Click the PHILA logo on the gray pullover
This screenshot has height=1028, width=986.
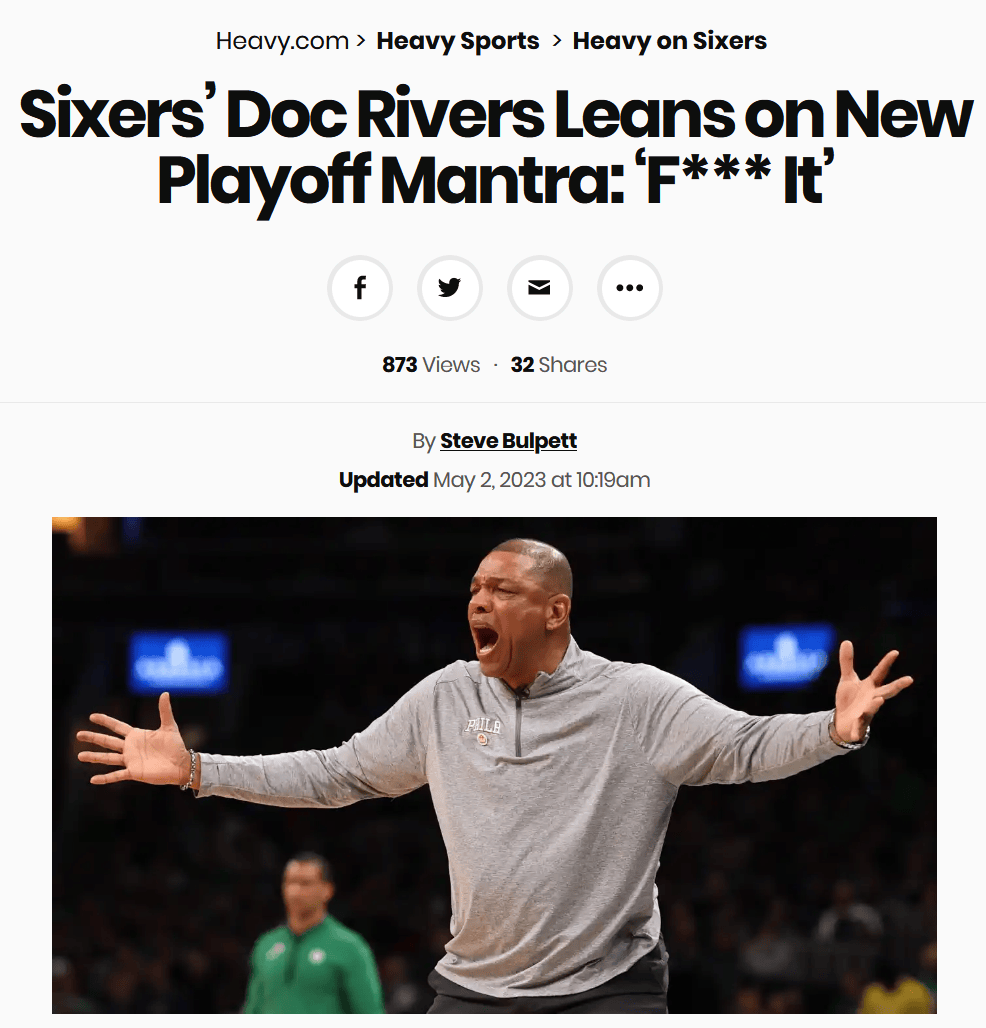pyautogui.click(x=484, y=729)
